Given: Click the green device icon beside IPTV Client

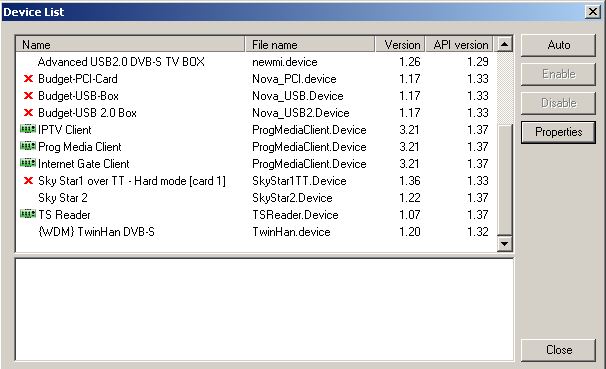Looking at the screenshot, I should coord(28,129).
